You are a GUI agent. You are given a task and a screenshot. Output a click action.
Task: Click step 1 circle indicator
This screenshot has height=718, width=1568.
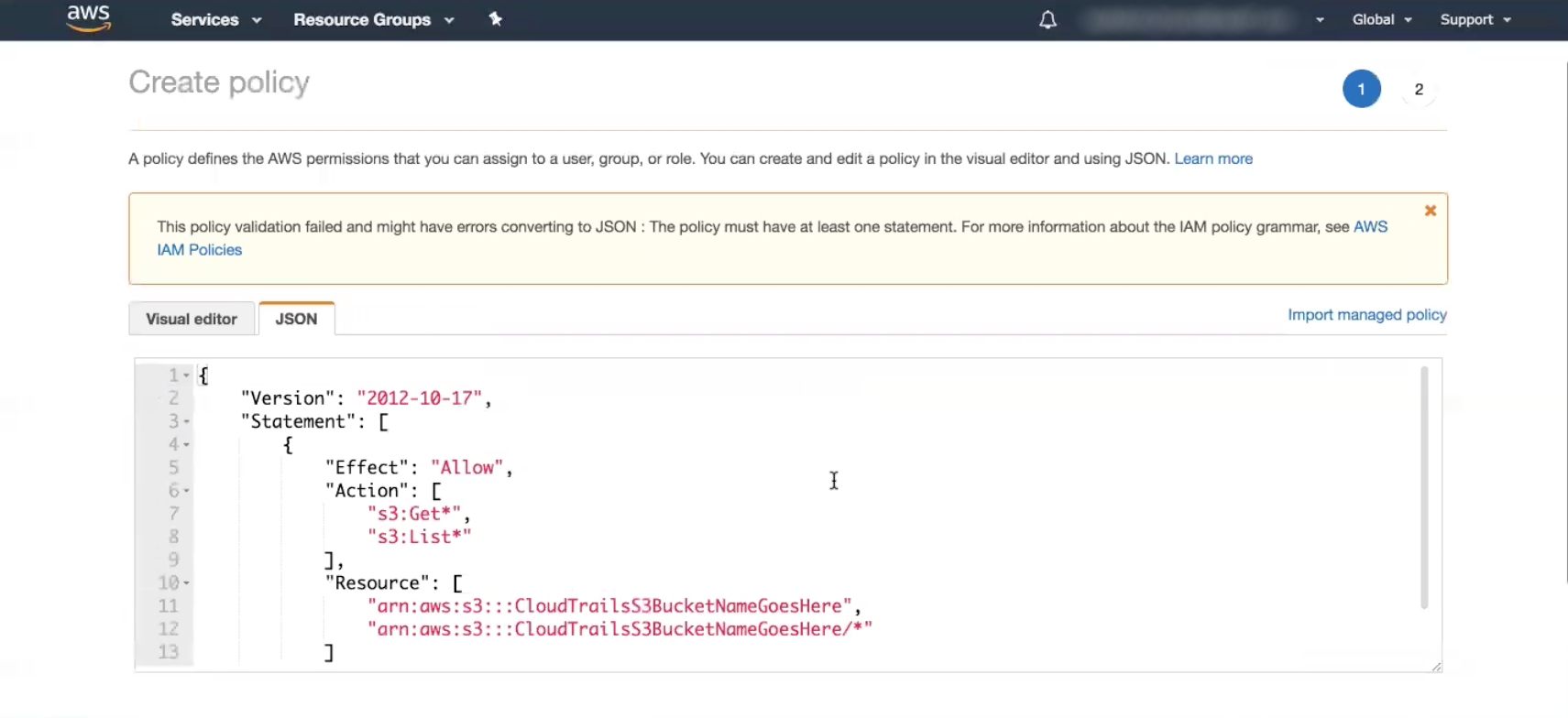(1362, 89)
